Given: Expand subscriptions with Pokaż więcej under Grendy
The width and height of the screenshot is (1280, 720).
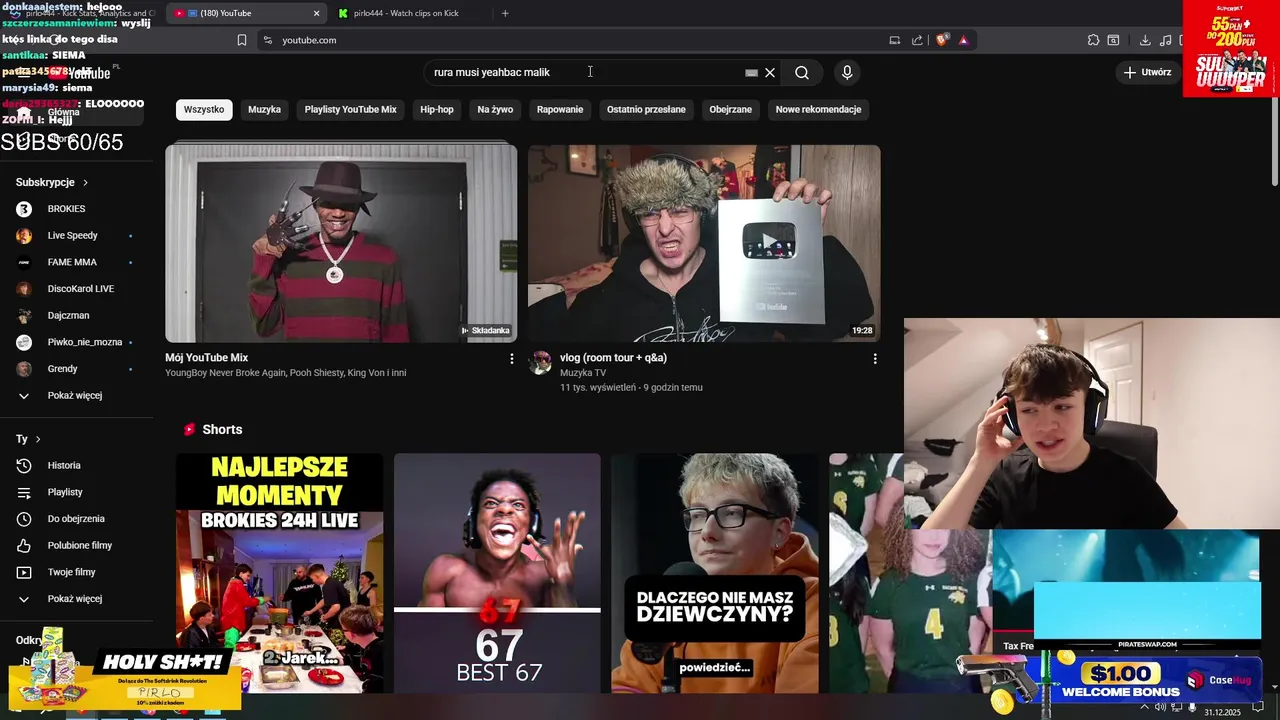Looking at the screenshot, I should pos(75,395).
